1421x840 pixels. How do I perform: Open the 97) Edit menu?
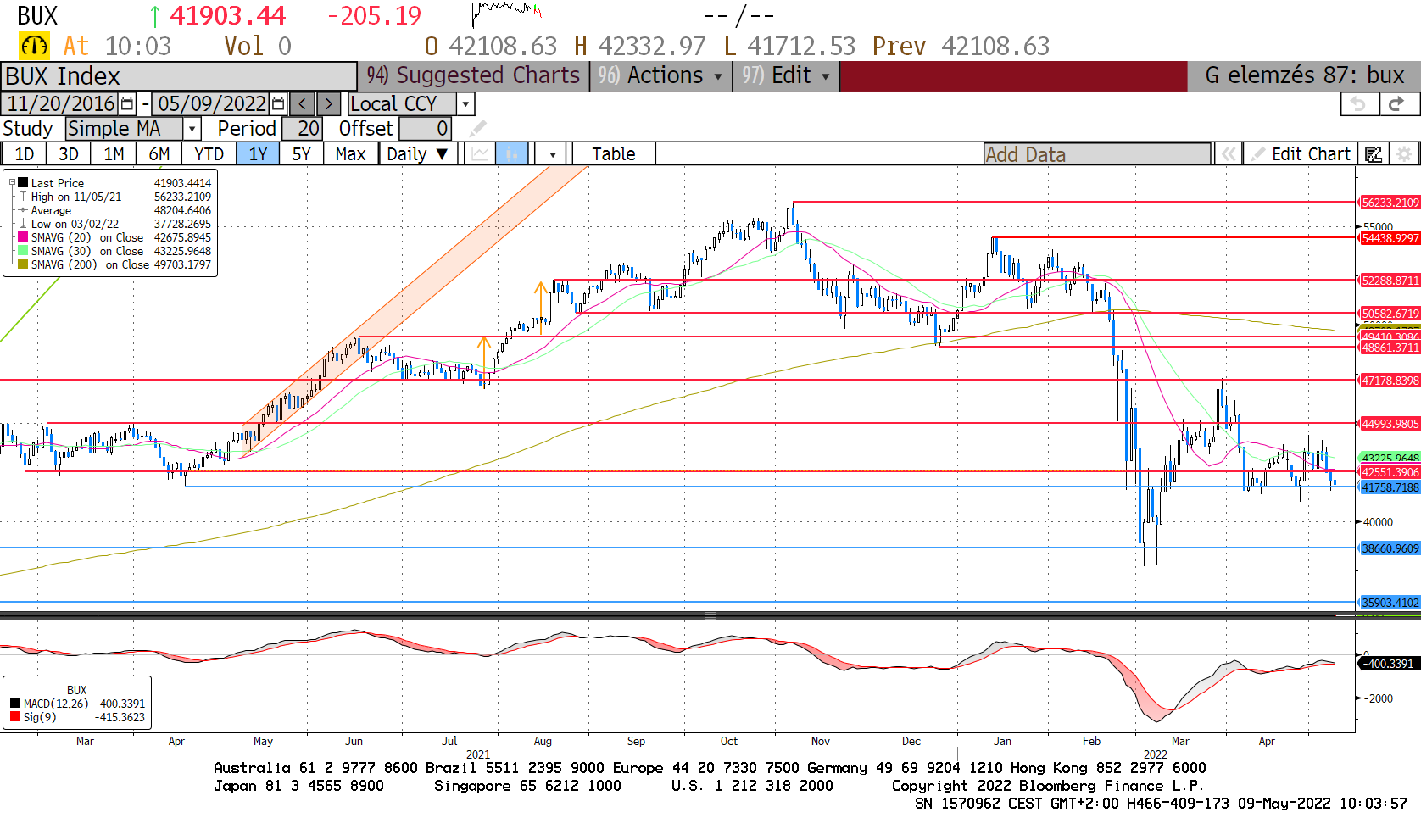click(x=786, y=75)
